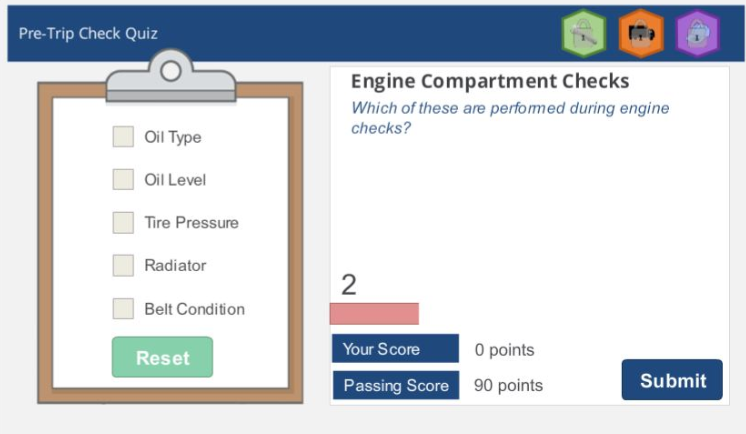Tick the Oil Level checkbox
Viewport: 746px width, 434px height.
(123, 179)
